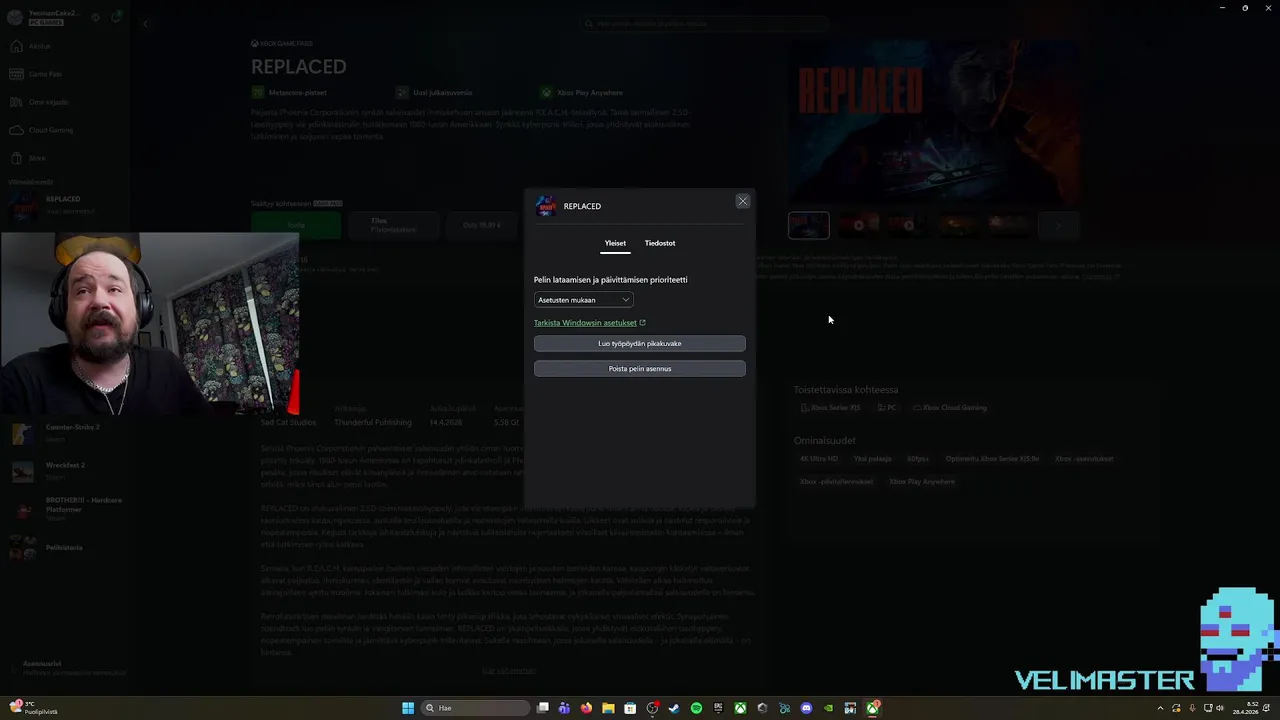
Task: Click the Xbox Cloud Gaming platform label
Action: click(x=950, y=408)
